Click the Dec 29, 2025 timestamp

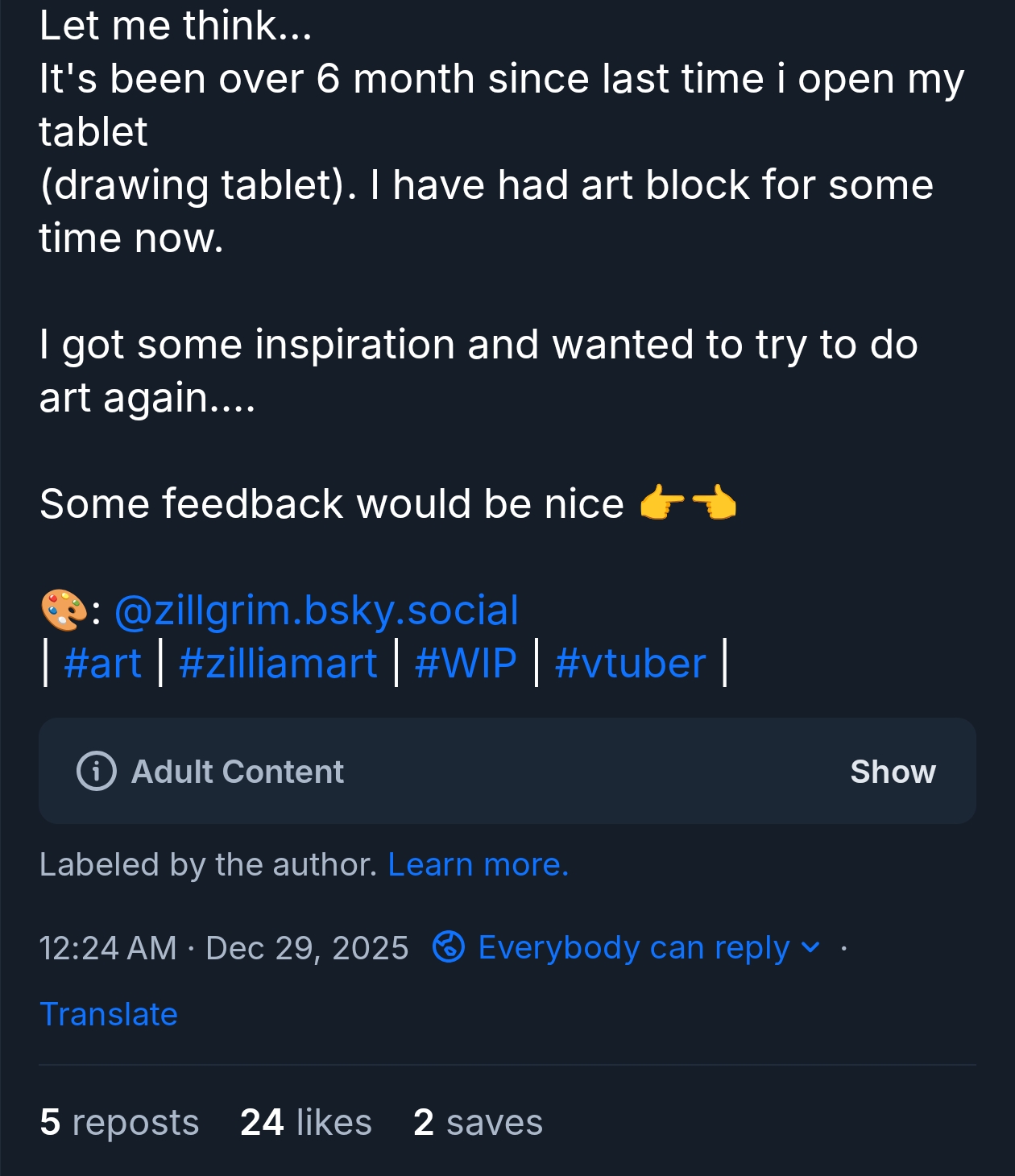306,947
